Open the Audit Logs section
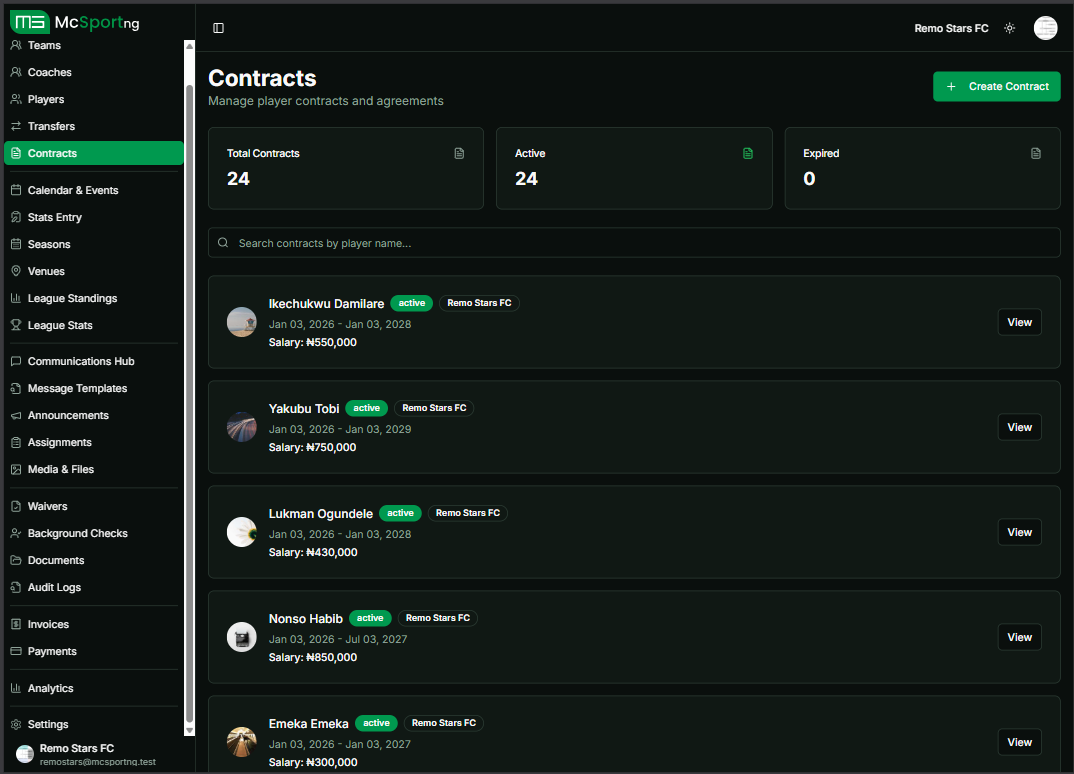 pos(54,588)
